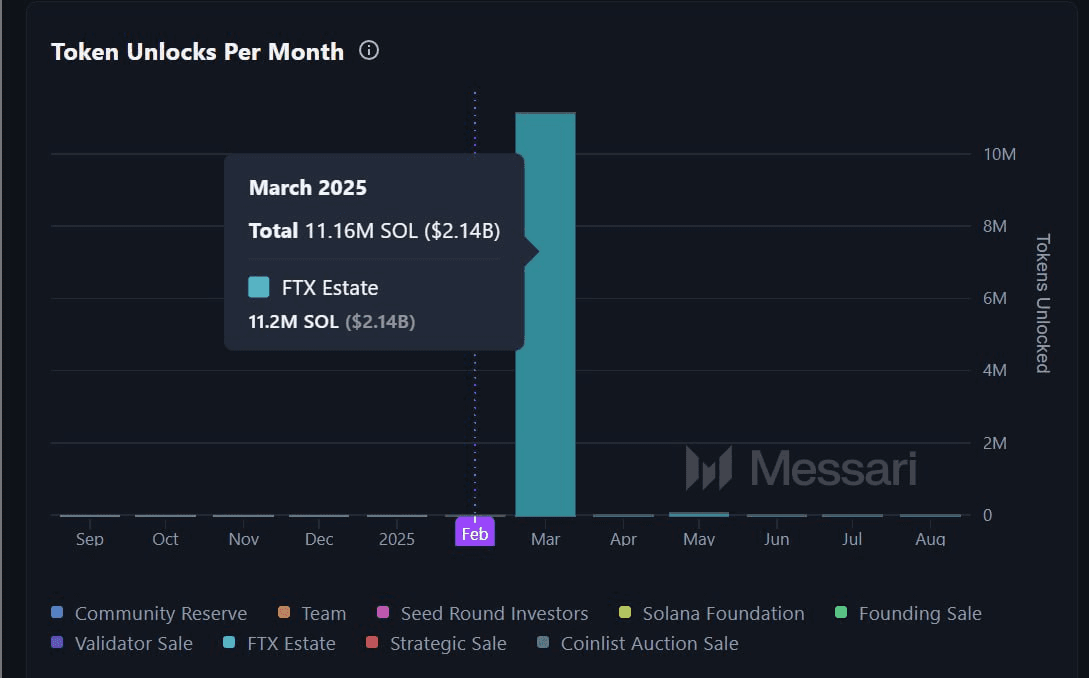Click the Mar axis label
Screen dimensions: 1089x678
click(545, 539)
